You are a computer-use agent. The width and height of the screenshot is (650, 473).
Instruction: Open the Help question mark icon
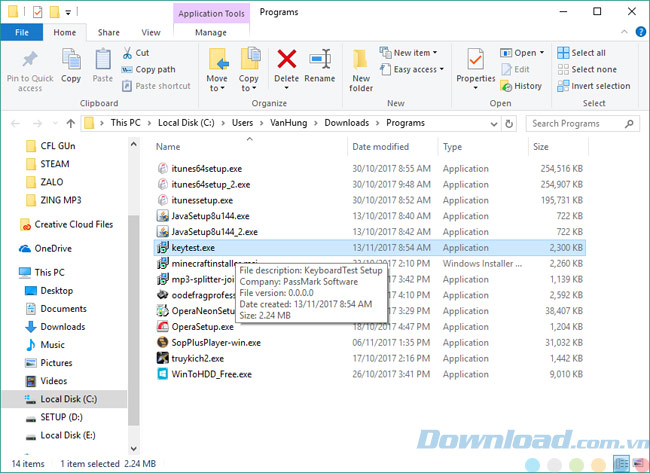click(x=640, y=32)
